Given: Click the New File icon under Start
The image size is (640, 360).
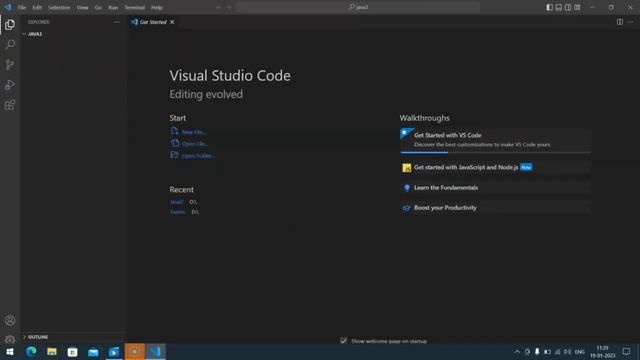Looking at the screenshot, I should pos(174,131).
